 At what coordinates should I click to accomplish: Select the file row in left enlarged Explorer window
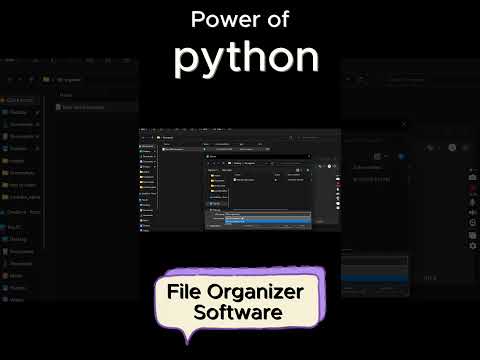click(96, 107)
